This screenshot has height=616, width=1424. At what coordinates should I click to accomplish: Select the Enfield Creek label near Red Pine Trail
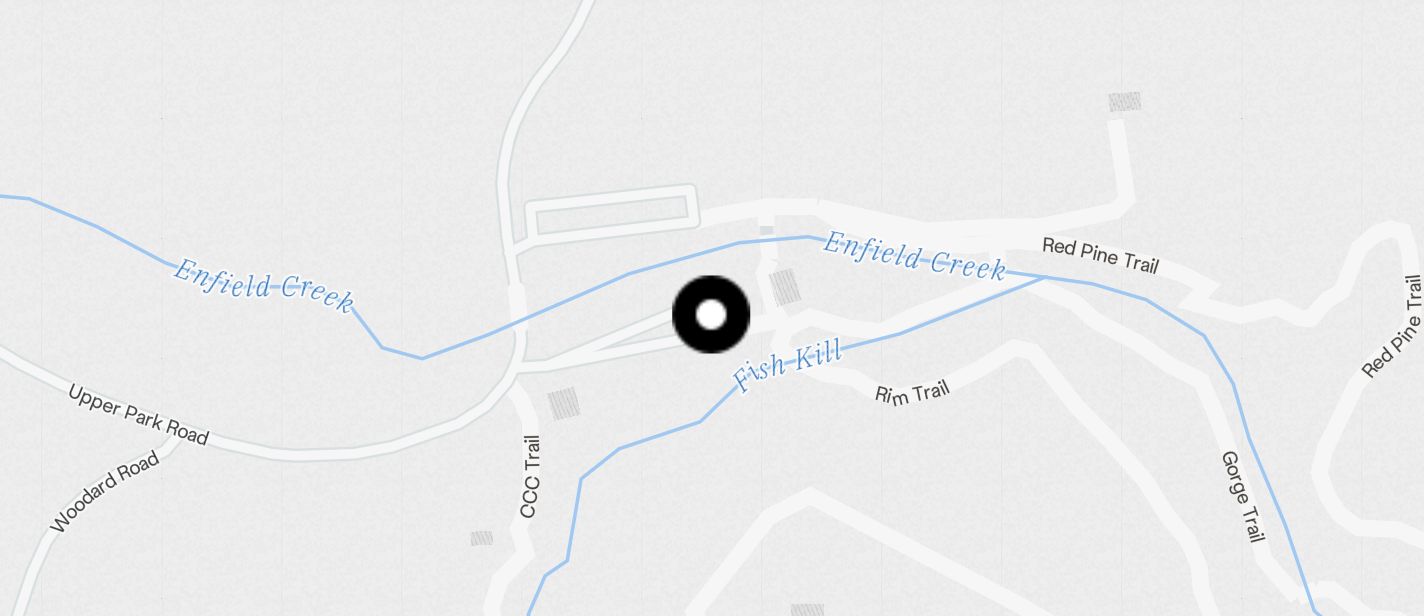(x=914, y=256)
